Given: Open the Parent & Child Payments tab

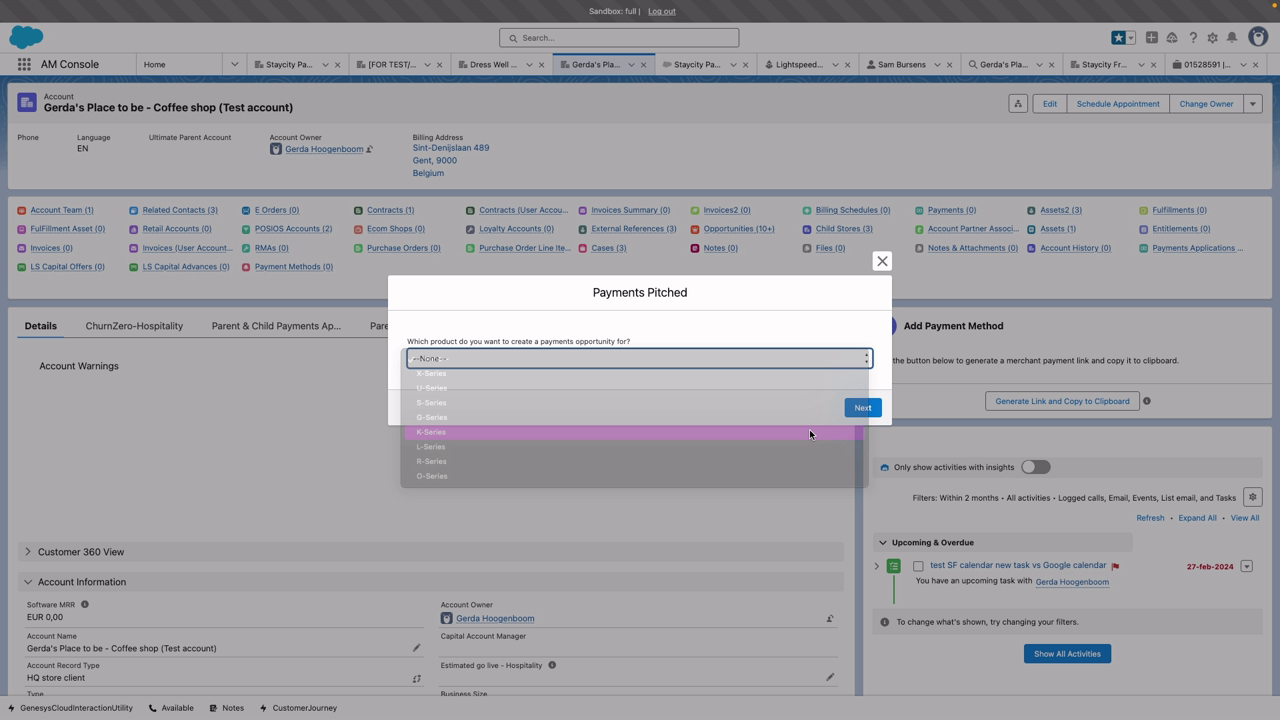Looking at the screenshot, I should (276, 326).
